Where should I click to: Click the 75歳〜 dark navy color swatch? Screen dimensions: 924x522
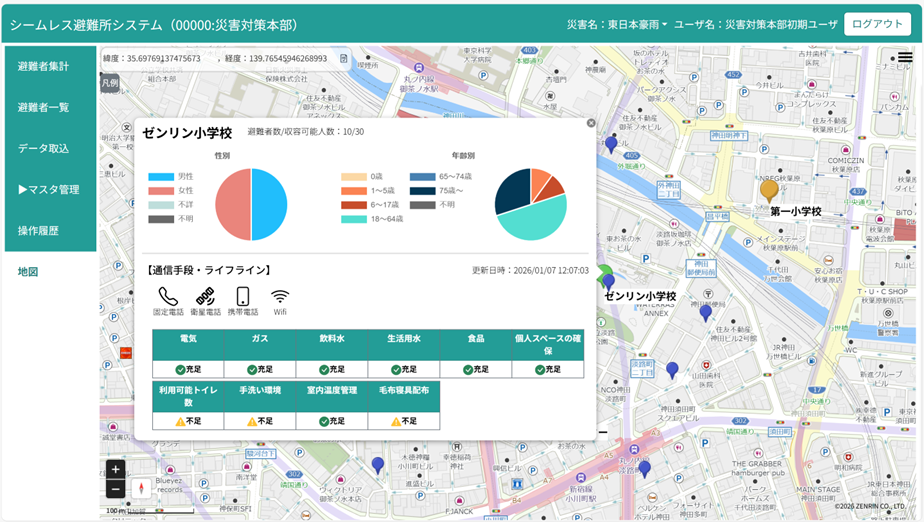422,190
